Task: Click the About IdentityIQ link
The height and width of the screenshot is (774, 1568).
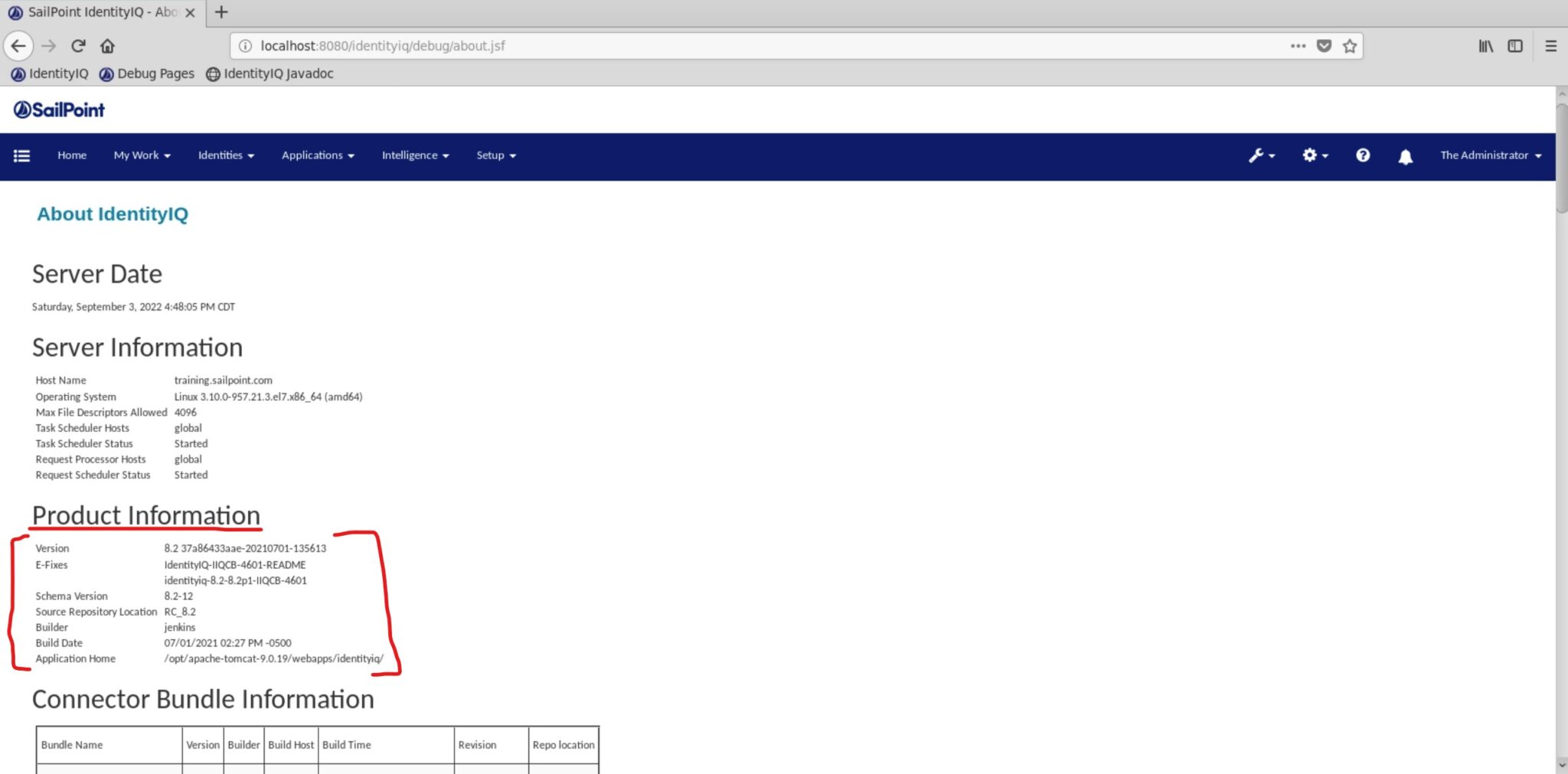Action: 113,214
